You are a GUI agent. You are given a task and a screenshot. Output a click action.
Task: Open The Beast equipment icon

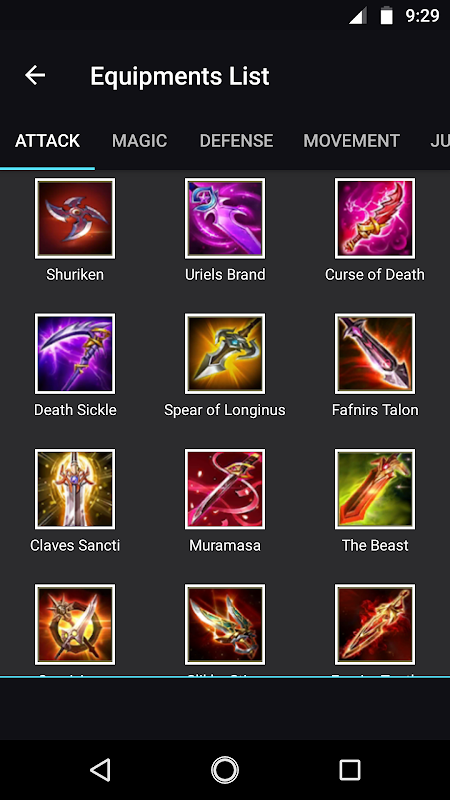(375, 489)
